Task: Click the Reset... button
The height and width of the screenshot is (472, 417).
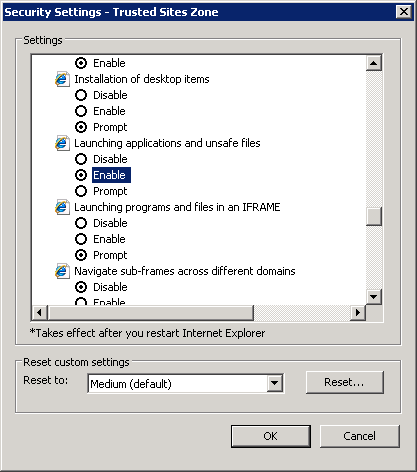Action: tap(345, 382)
